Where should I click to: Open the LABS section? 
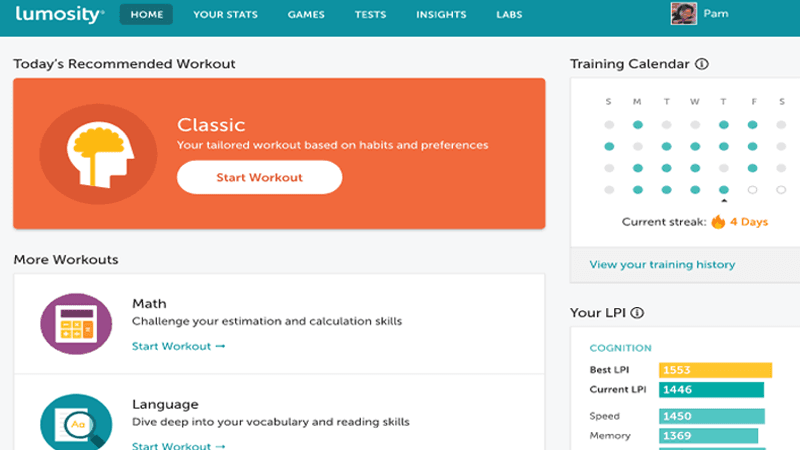click(x=509, y=14)
